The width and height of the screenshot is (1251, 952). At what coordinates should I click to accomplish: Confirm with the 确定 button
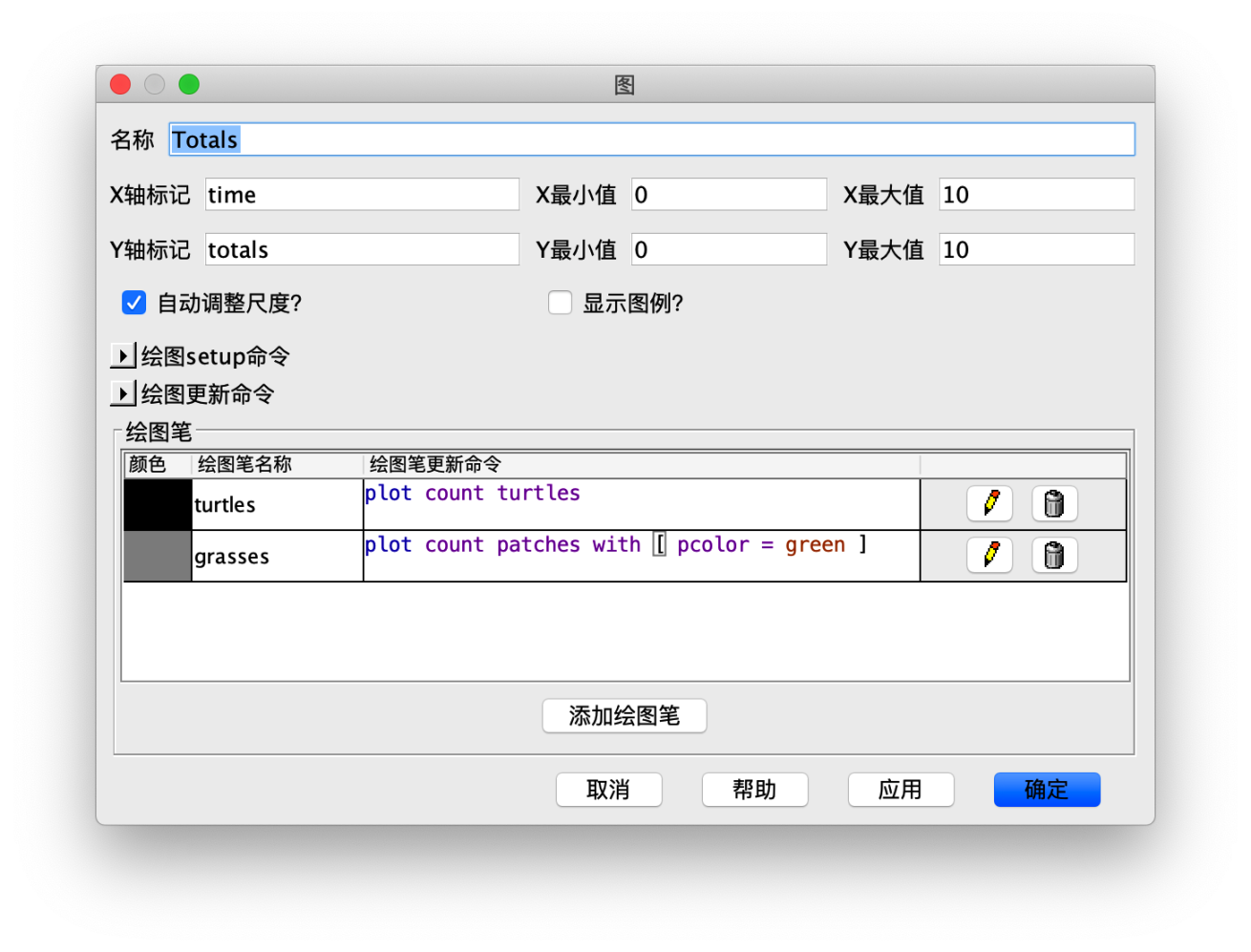coord(1047,790)
